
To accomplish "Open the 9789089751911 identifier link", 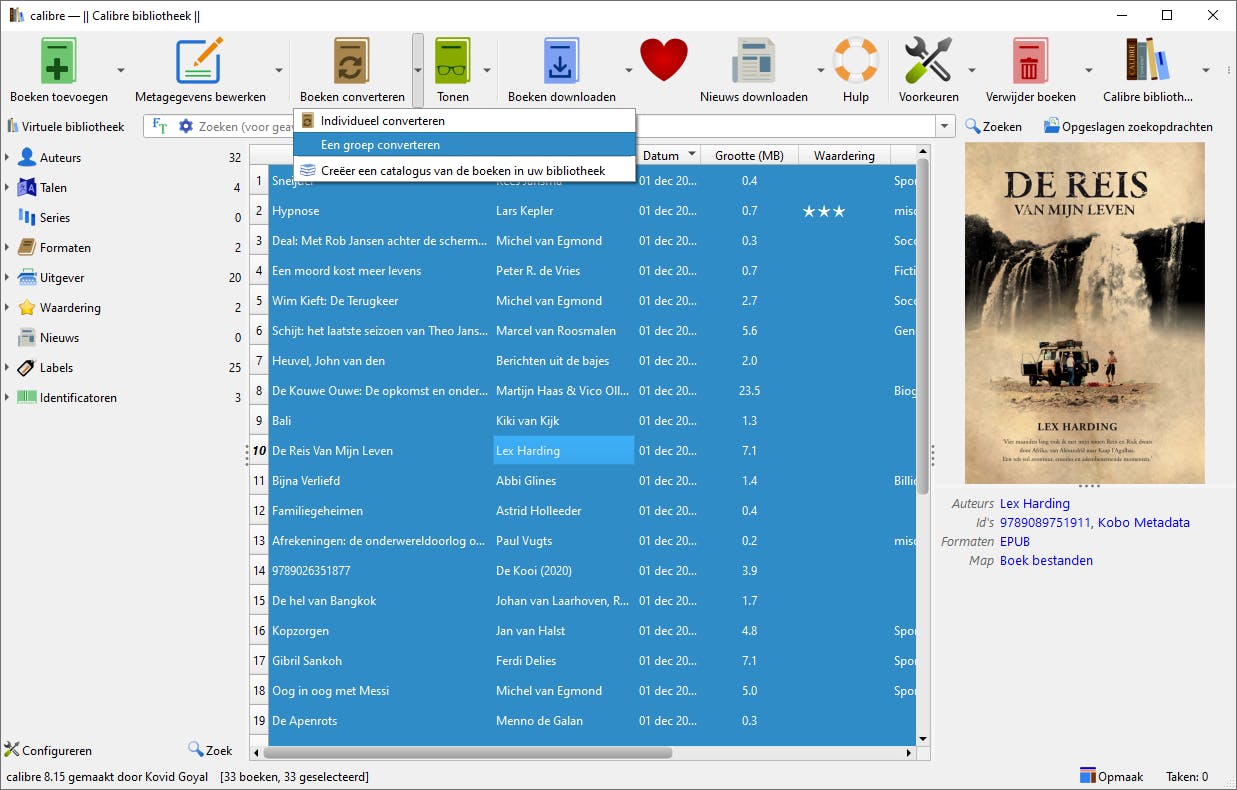I will (x=1045, y=523).
